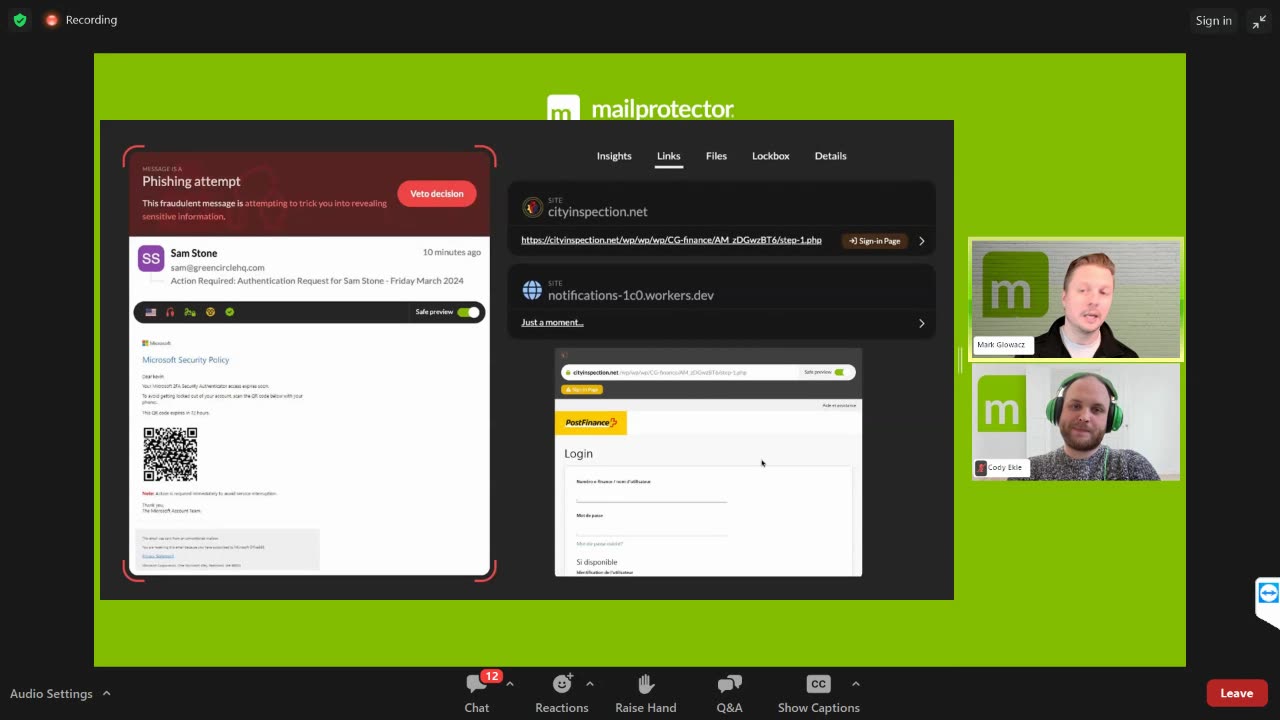The height and width of the screenshot is (720, 1280).
Task: Select Mark Glowacz's video tile
Action: tap(1076, 299)
